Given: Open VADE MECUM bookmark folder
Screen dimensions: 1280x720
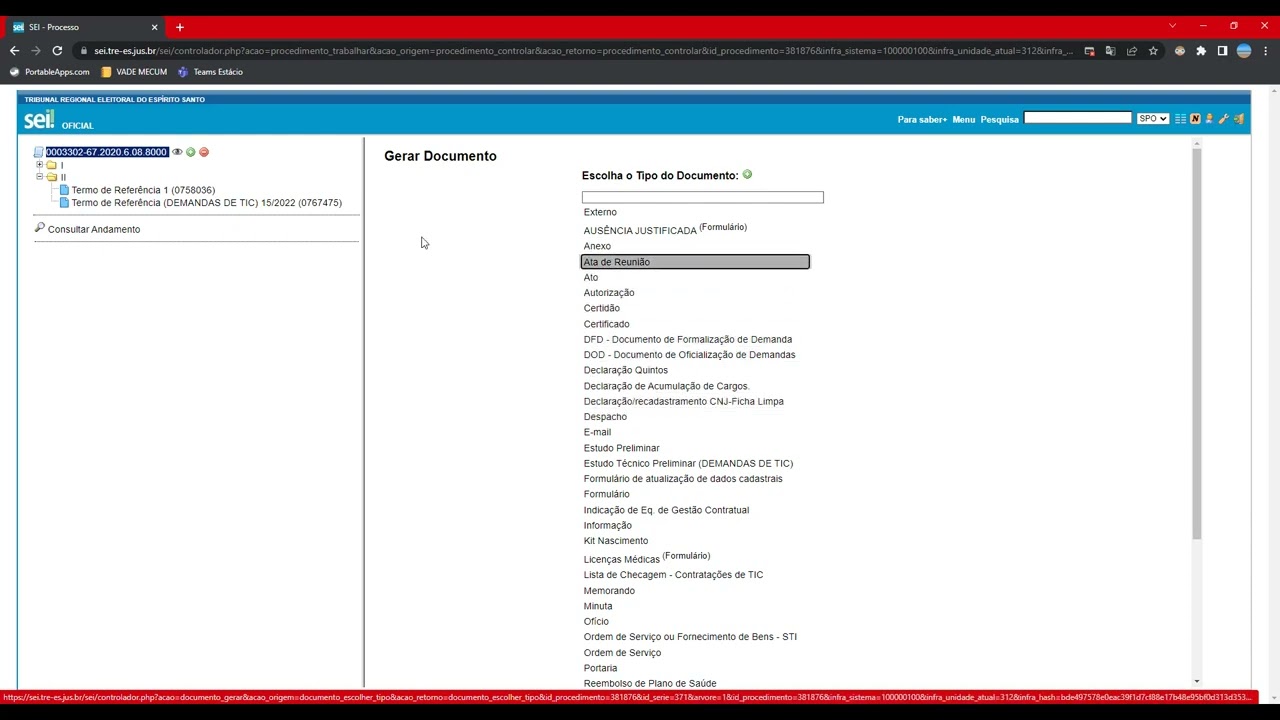Looking at the screenshot, I should 134,72.
